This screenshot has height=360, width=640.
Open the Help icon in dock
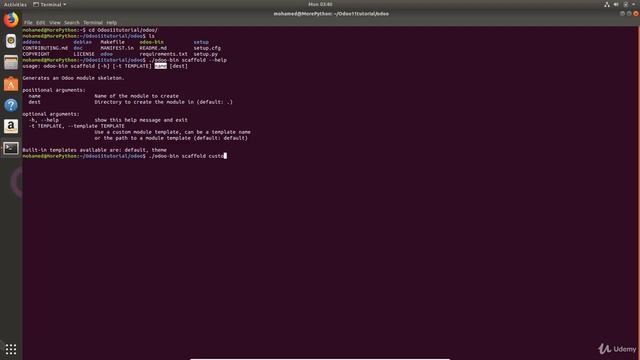point(11,105)
